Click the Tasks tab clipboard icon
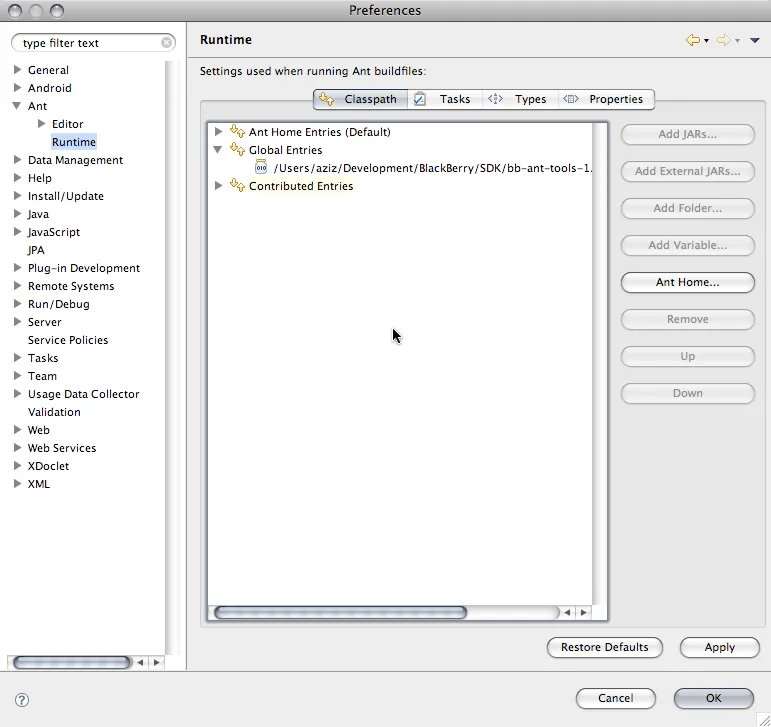 point(419,99)
